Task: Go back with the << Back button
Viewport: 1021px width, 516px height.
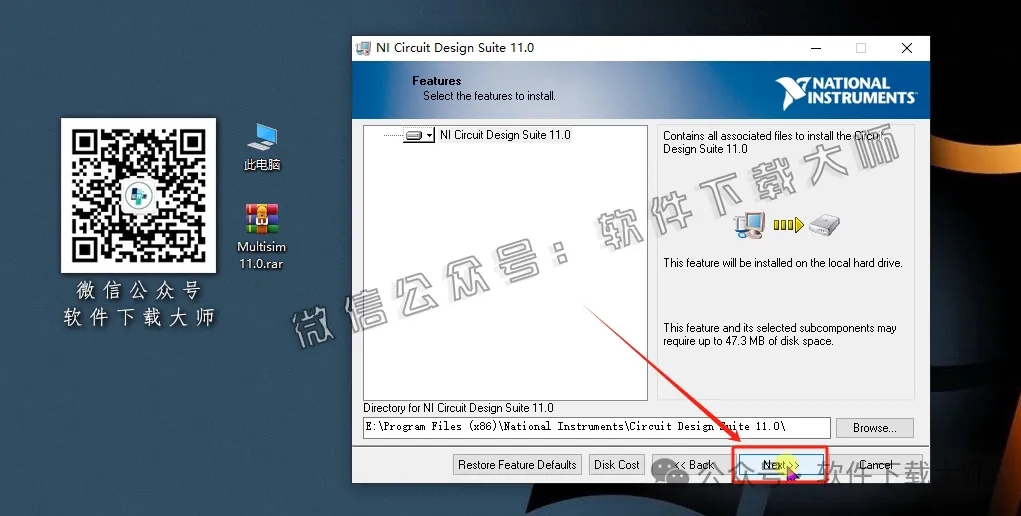Action: point(693,465)
